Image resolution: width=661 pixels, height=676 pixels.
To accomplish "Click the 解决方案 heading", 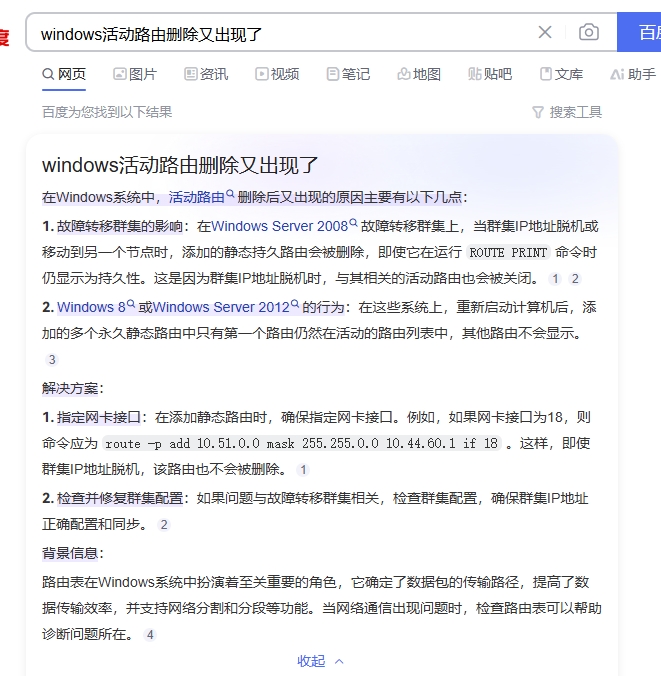I will [x=70, y=388].
